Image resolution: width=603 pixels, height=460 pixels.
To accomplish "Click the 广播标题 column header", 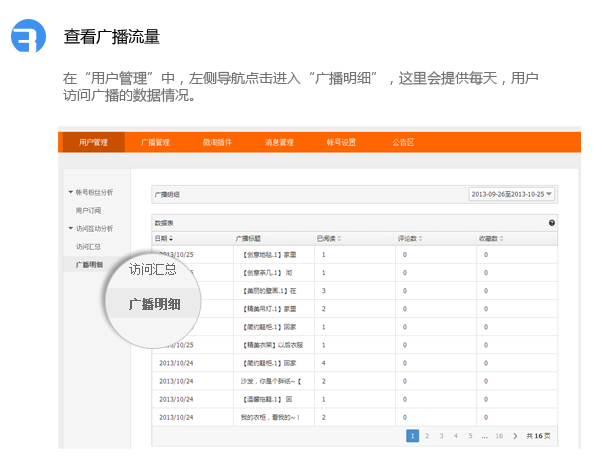I will point(248,239).
